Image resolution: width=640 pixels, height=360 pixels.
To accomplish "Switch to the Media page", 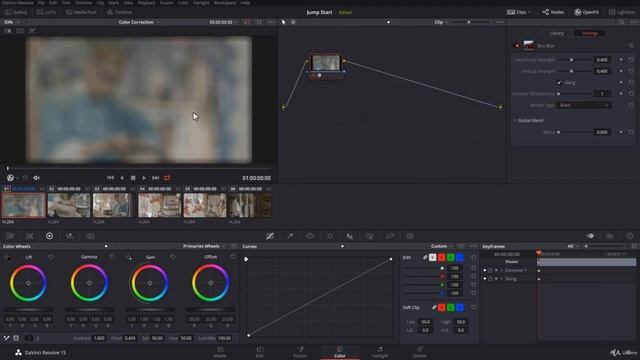I will (x=220, y=352).
